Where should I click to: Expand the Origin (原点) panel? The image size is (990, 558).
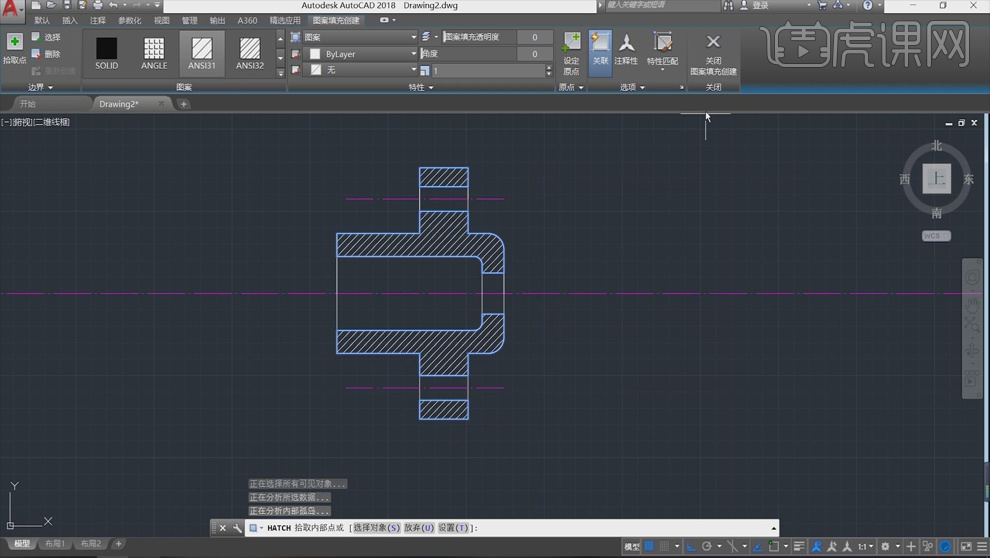click(x=571, y=87)
